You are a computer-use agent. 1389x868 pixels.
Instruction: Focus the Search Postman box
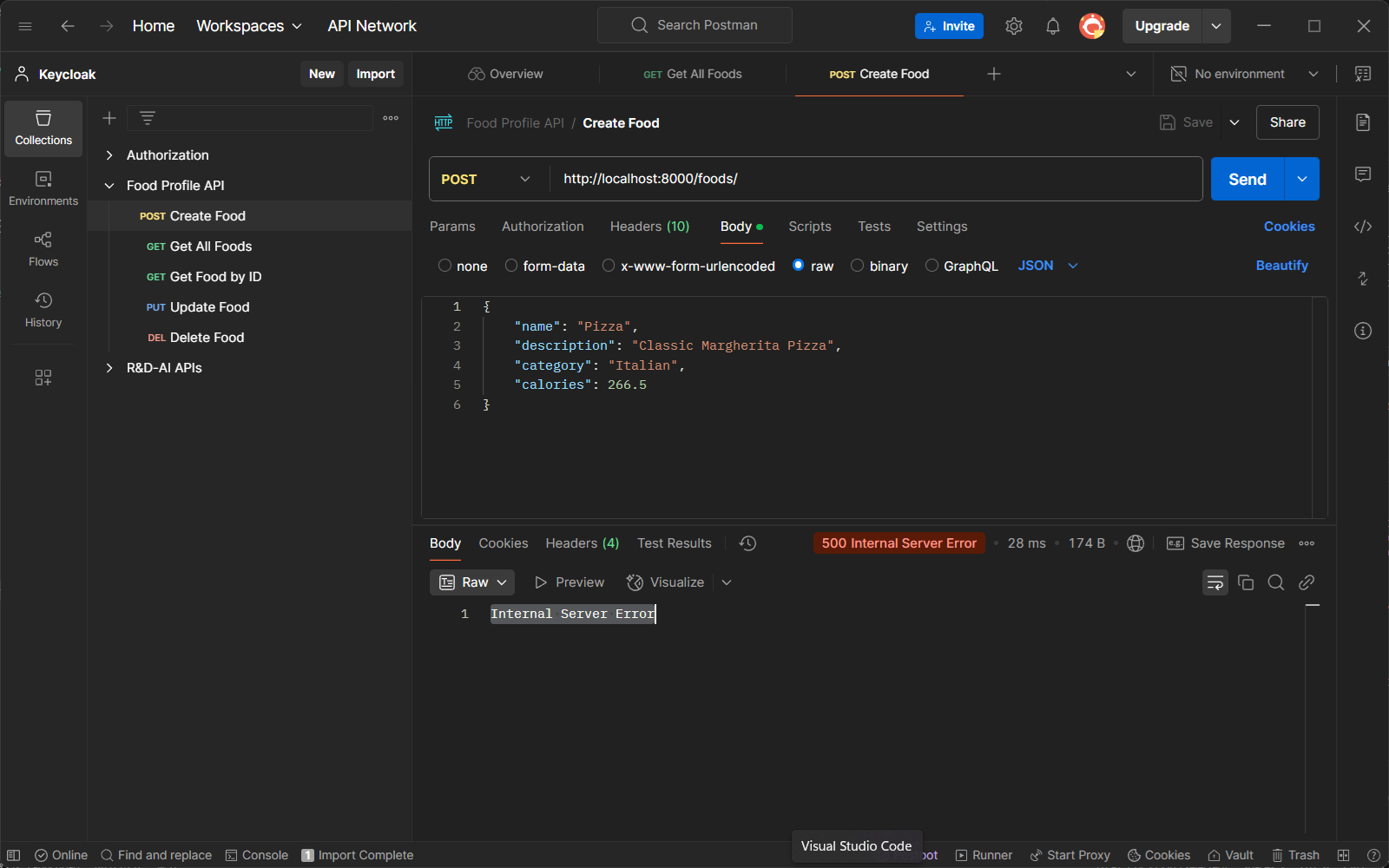[x=694, y=25]
